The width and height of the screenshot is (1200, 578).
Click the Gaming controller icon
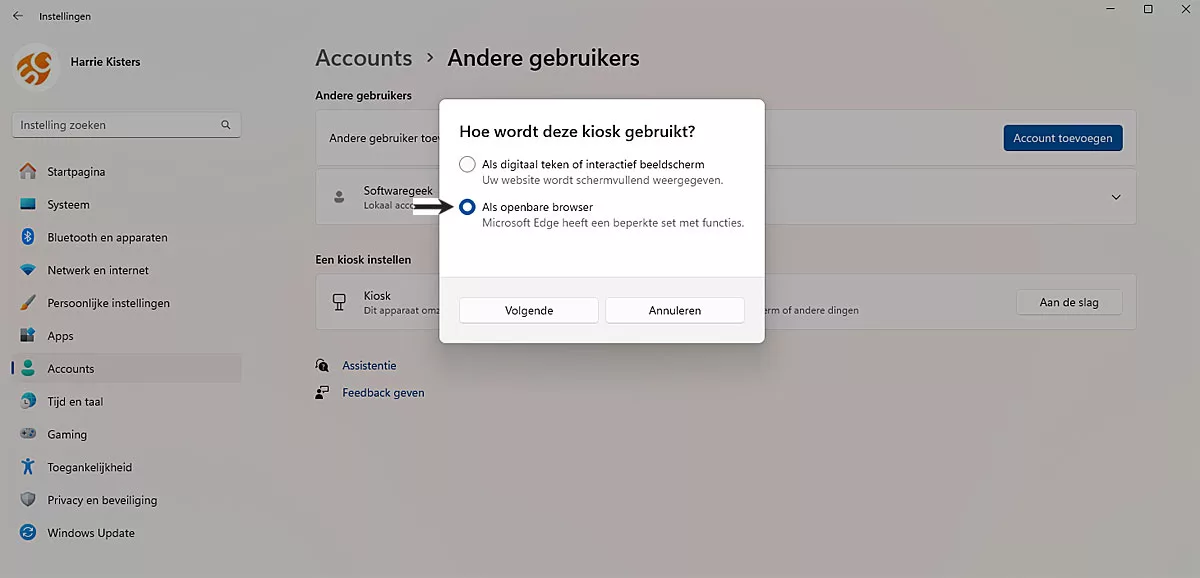coord(28,434)
